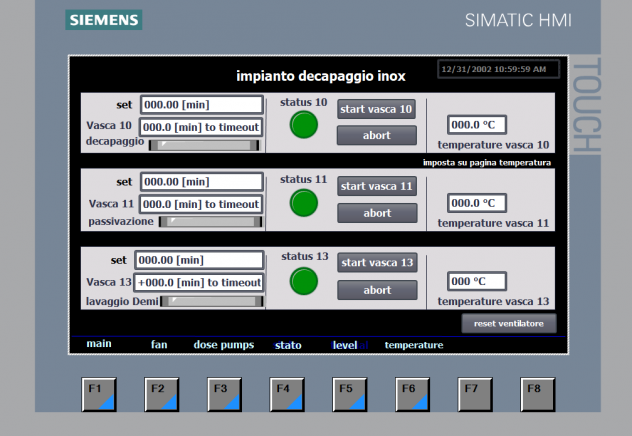Click the vasca 10 temperature value
Screen dimensions: 632x436
[x=477, y=125]
